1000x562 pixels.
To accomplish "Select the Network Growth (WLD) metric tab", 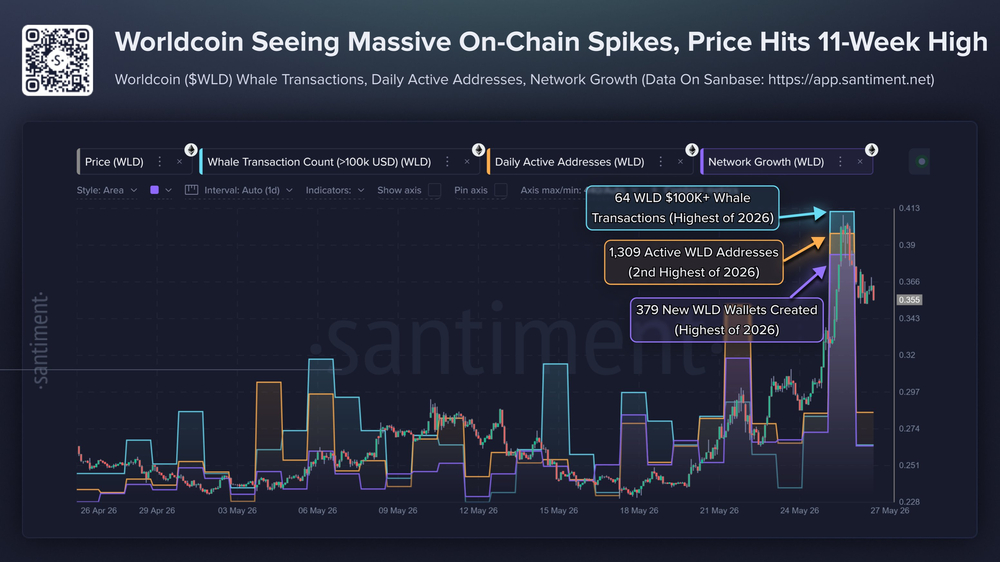I will pos(766,162).
